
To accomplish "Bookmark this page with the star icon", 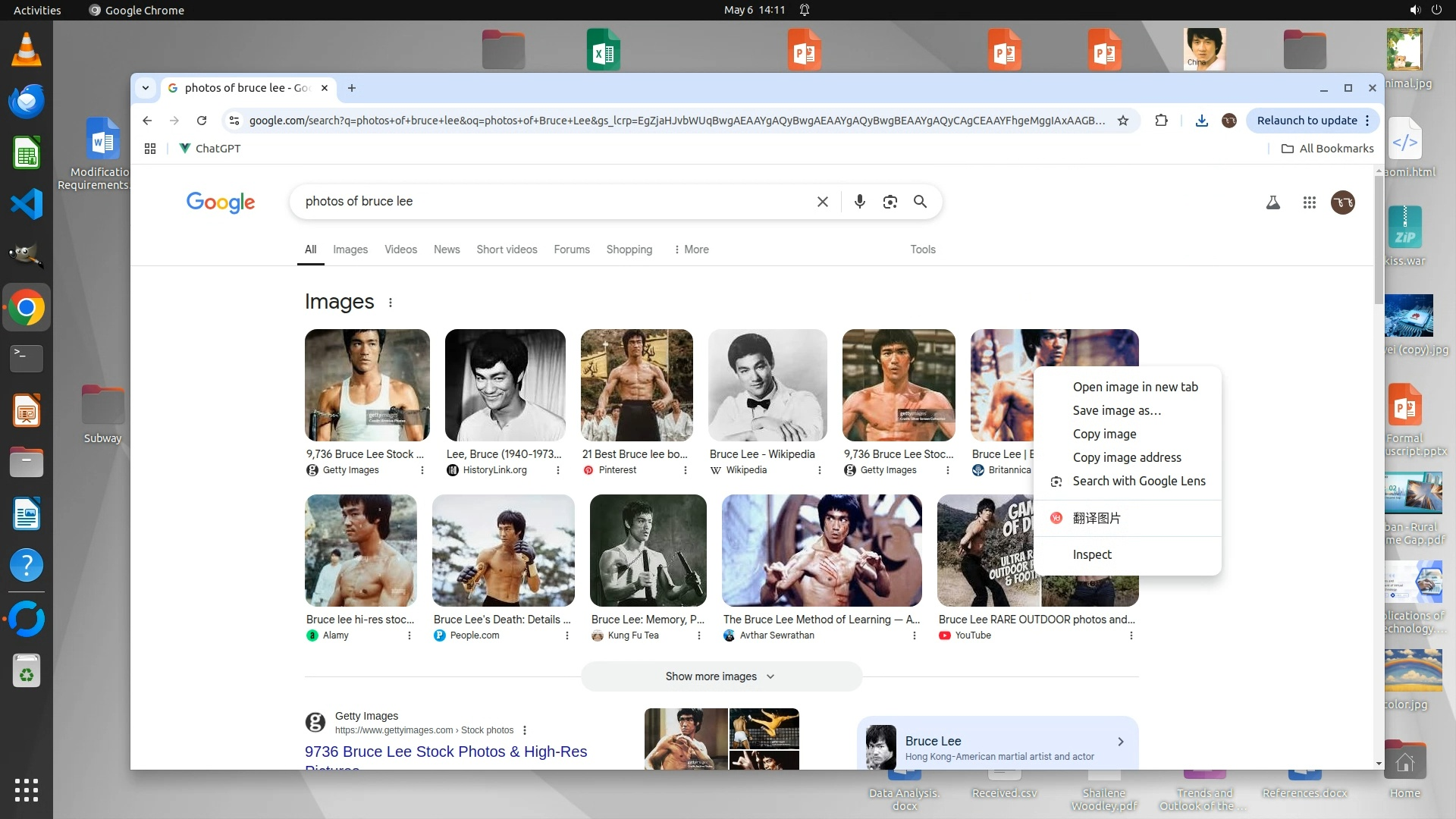I will point(1123,121).
